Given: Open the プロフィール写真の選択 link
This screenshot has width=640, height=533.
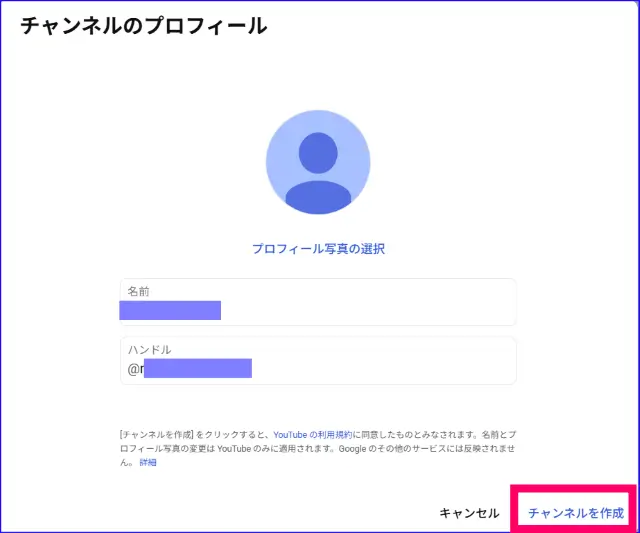Looking at the screenshot, I should tap(318, 249).
